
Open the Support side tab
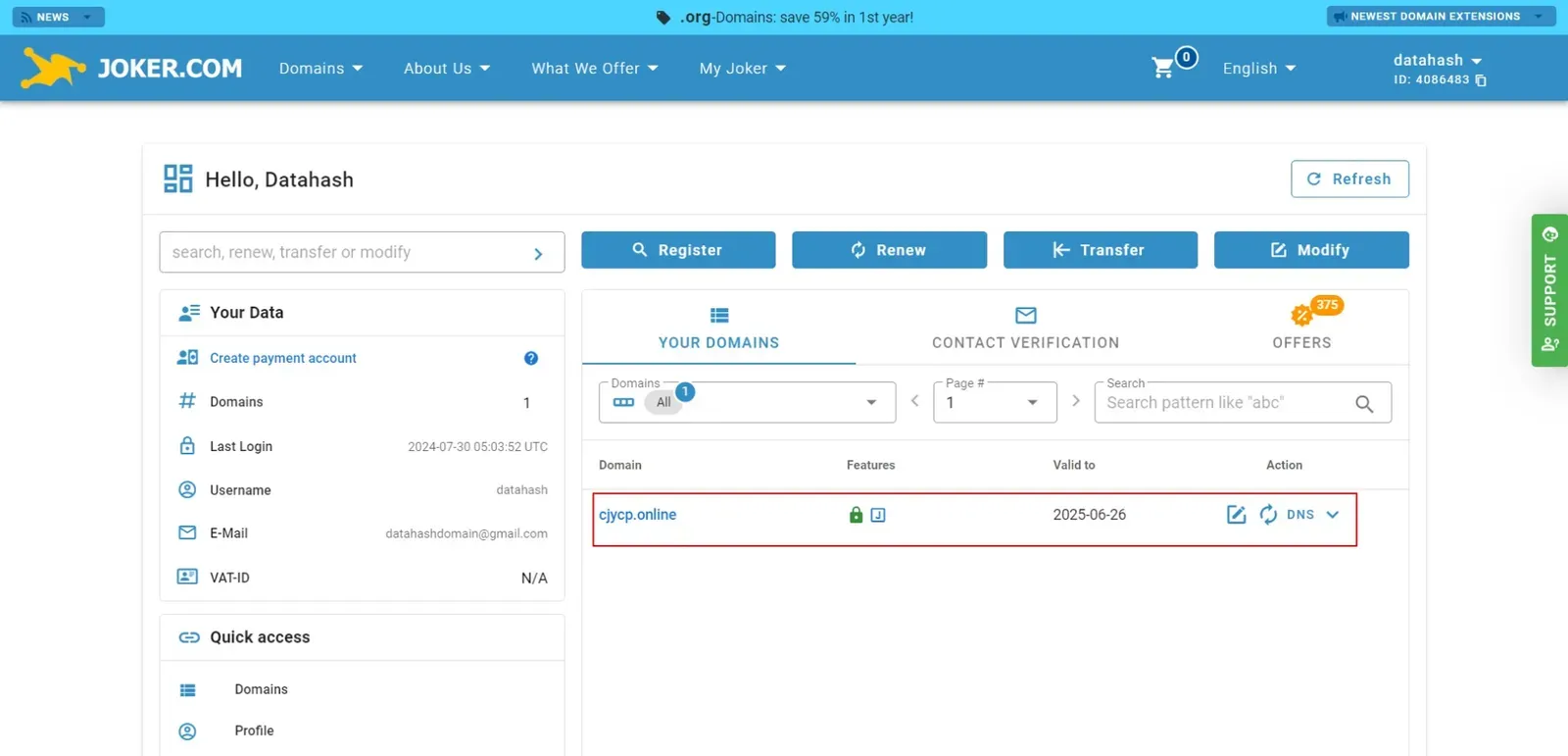1549,290
